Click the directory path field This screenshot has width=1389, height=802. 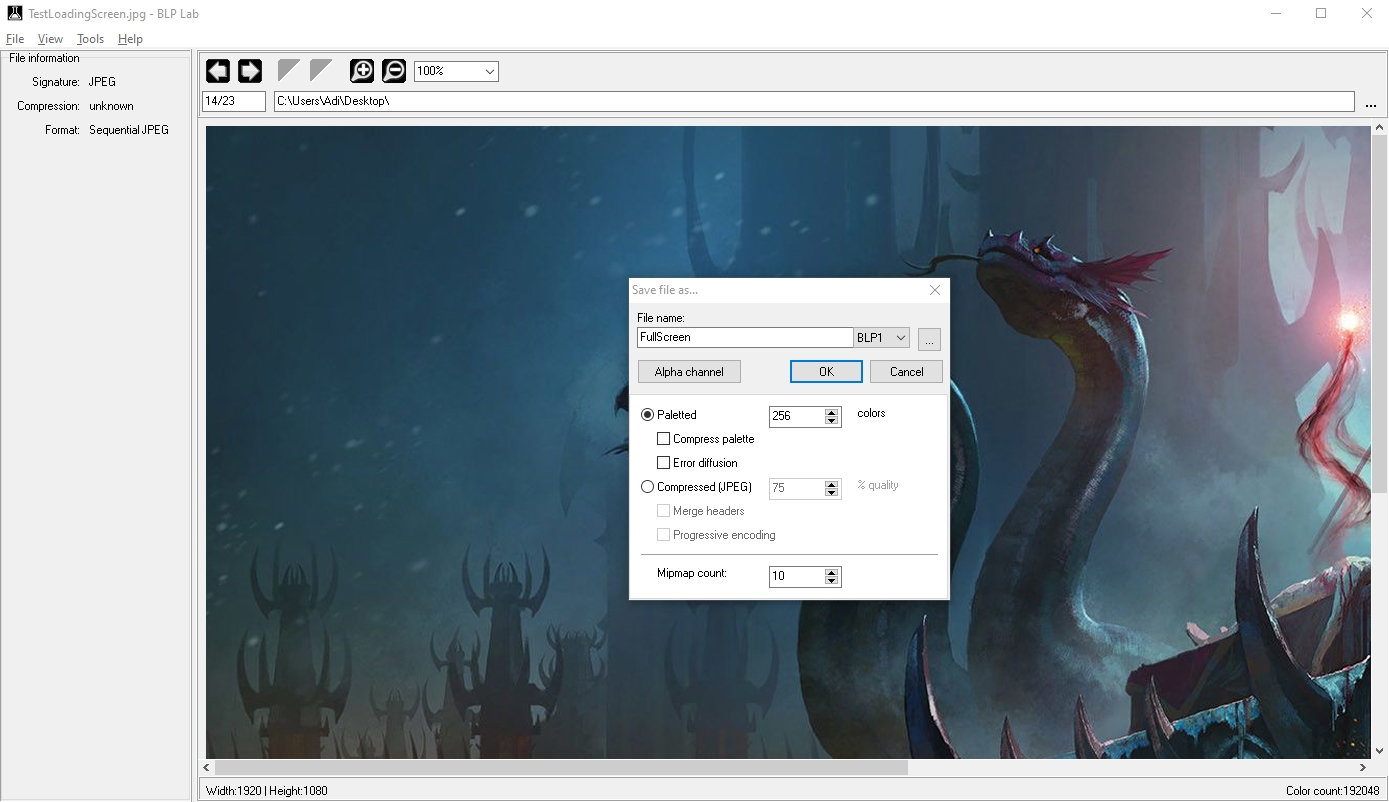(x=814, y=101)
